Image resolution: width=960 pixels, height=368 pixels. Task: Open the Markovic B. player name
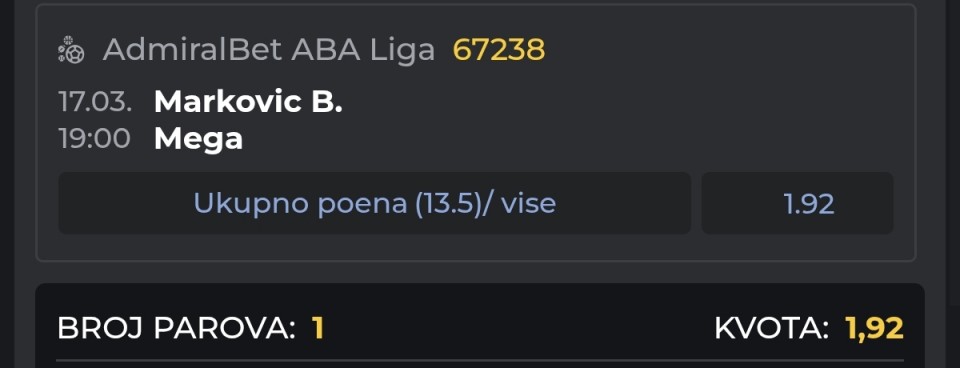pyautogui.click(x=248, y=102)
